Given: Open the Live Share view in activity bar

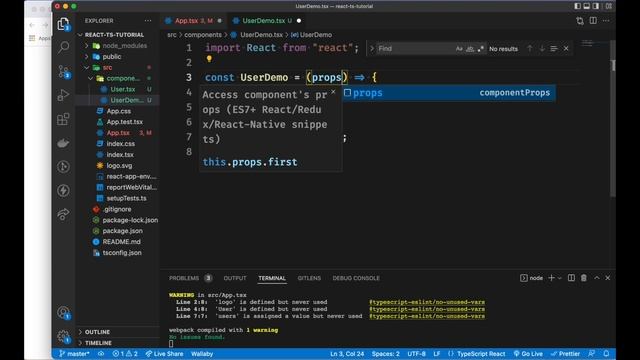Looking at the screenshot, I should click(x=63, y=214).
